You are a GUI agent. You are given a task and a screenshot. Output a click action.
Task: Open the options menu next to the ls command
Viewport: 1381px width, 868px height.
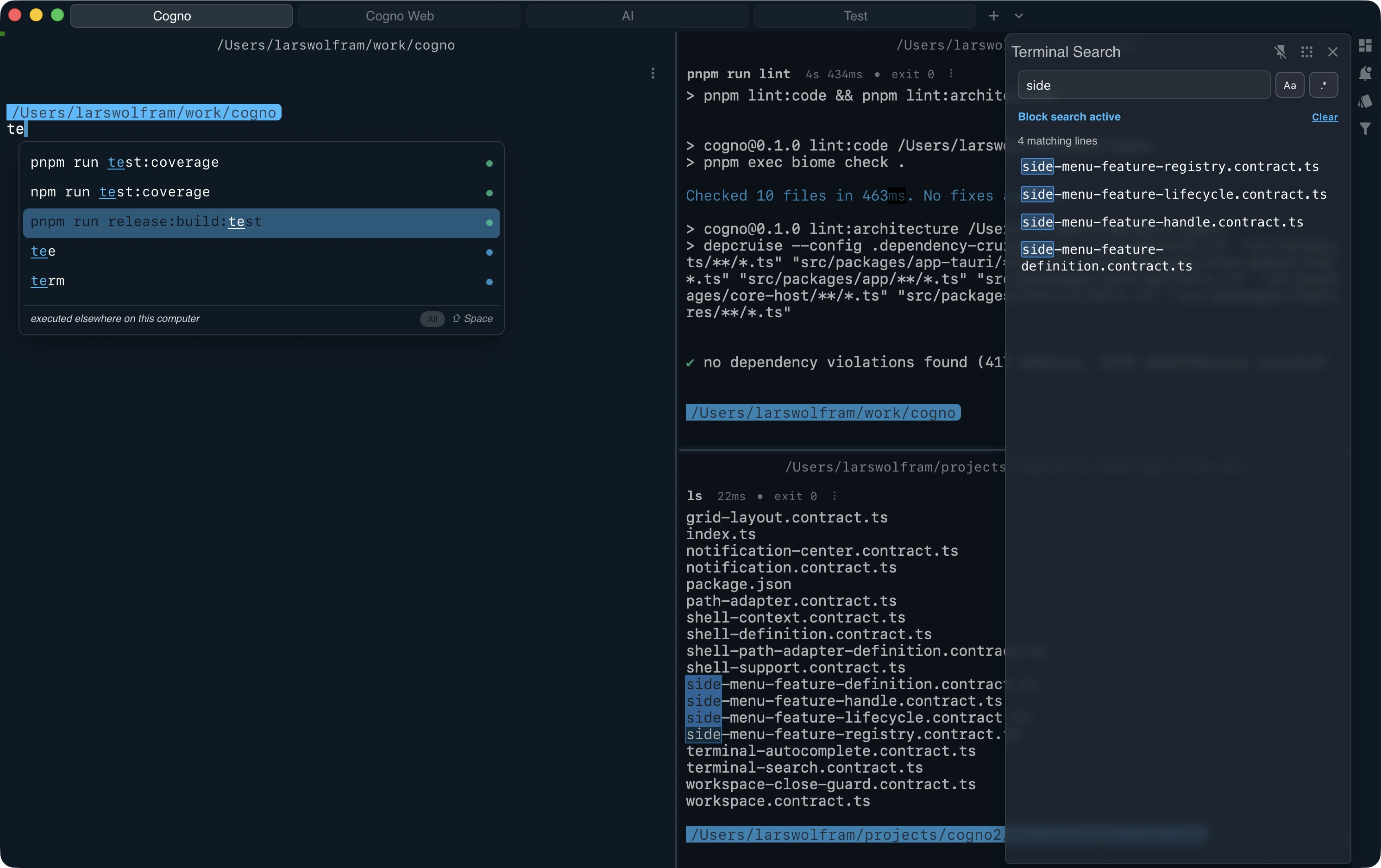point(835,496)
